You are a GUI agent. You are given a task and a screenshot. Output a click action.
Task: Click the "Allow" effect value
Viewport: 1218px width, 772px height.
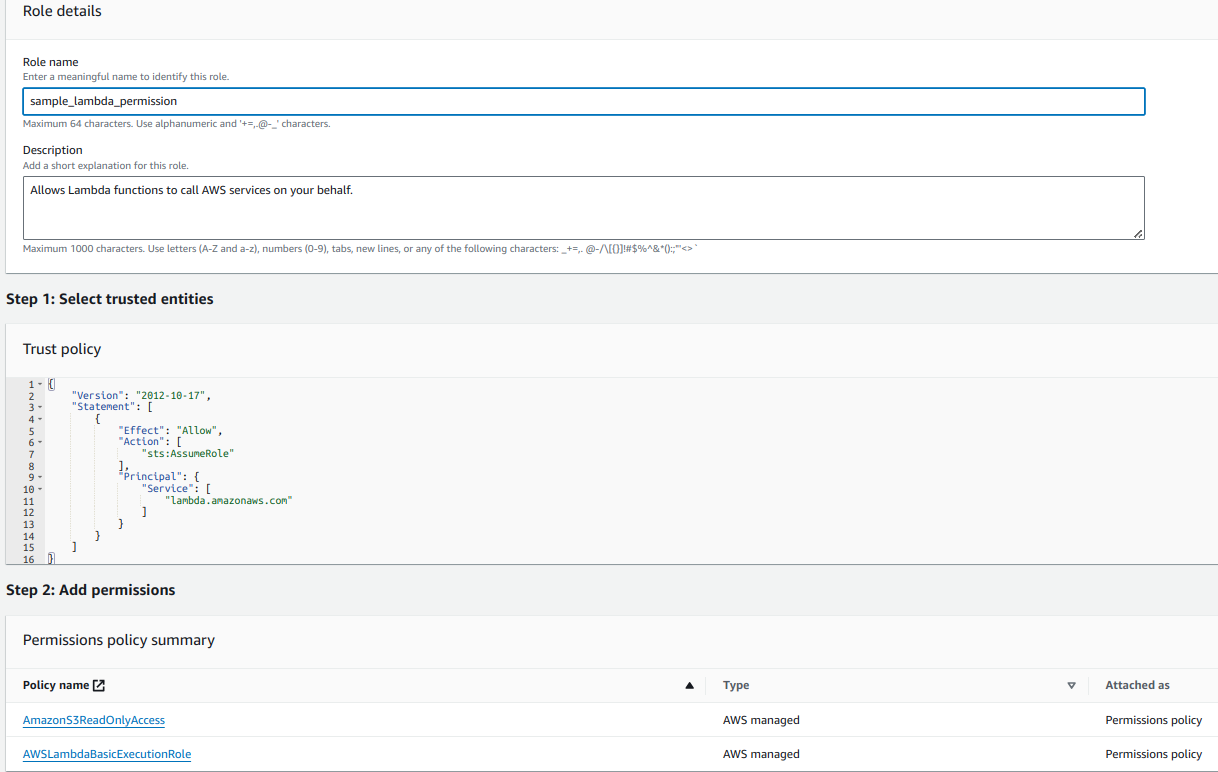(198, 431)
